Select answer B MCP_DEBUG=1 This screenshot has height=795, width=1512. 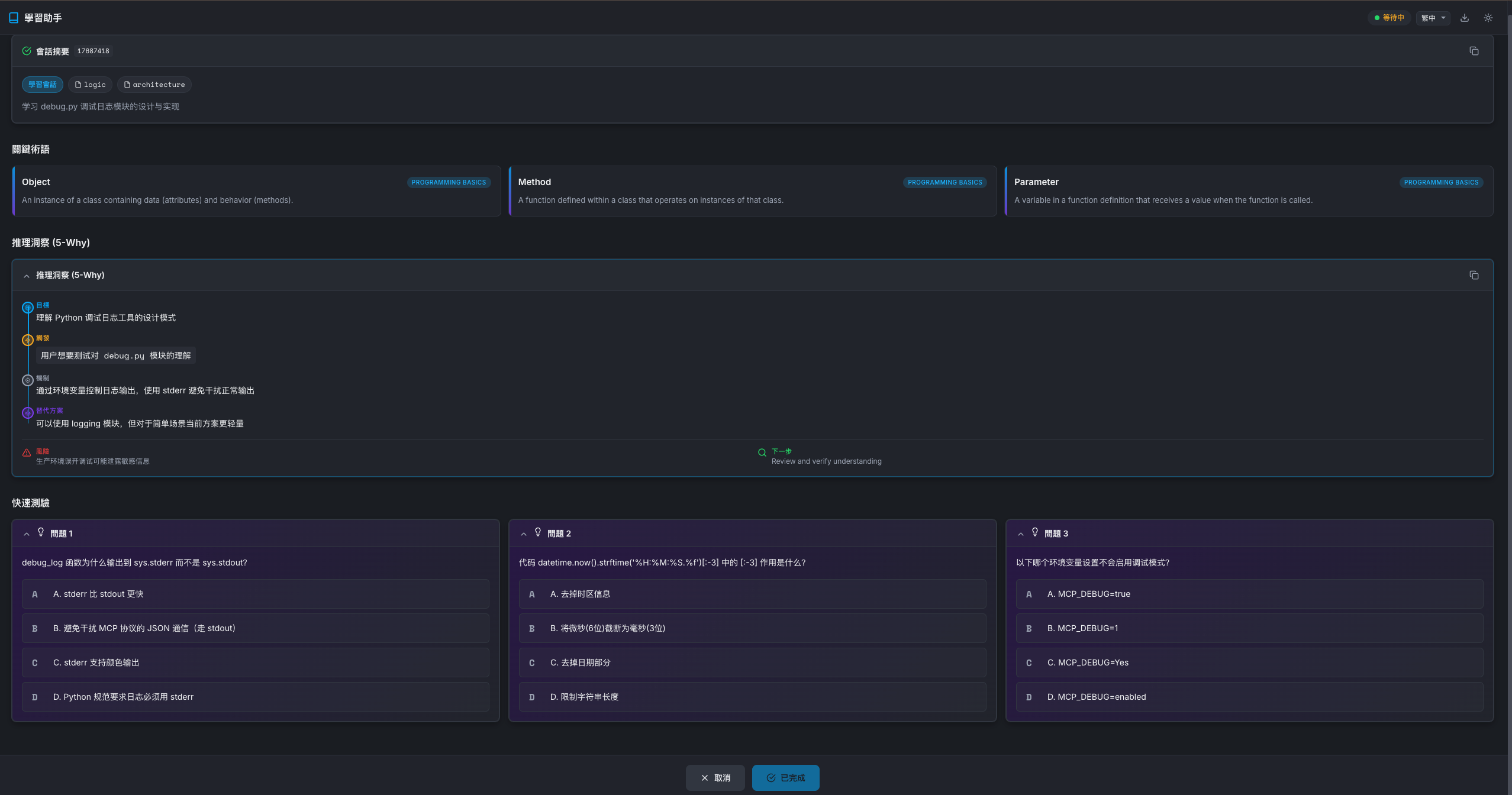pyautogui.click(x=1250, y=628)
